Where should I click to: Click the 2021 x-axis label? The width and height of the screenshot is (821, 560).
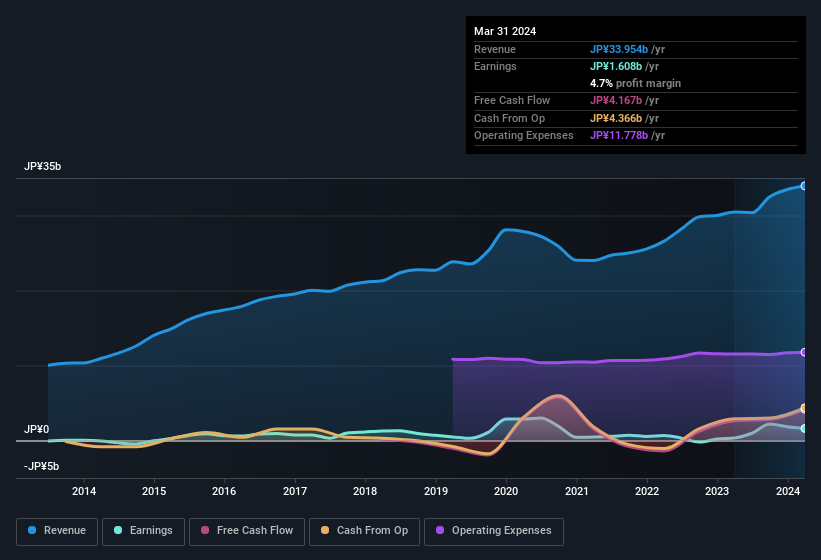pos(576,491)
